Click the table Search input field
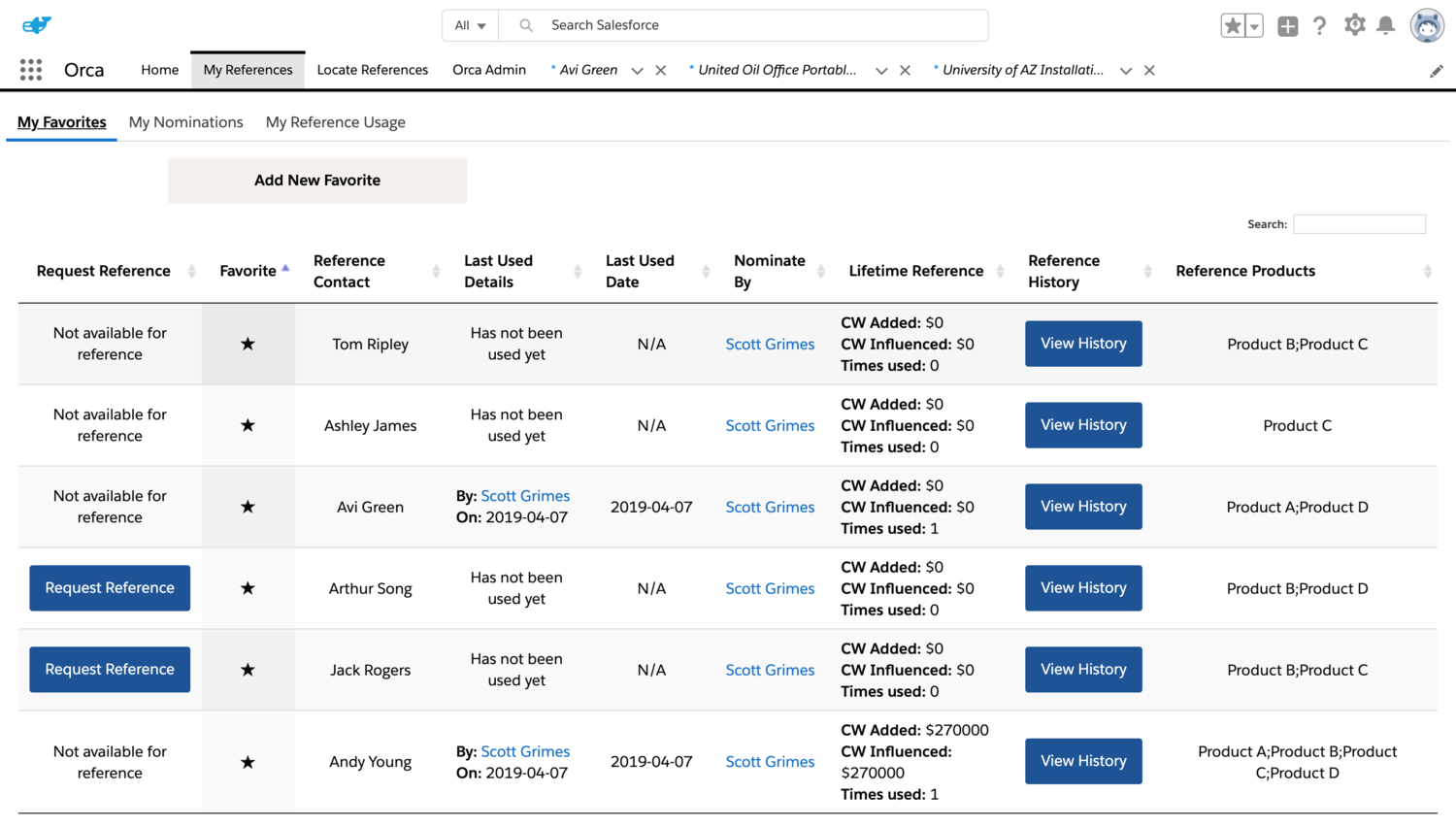Viewport: 1456px width, 827px height. pyautogui.click(x=1359, y=224)
